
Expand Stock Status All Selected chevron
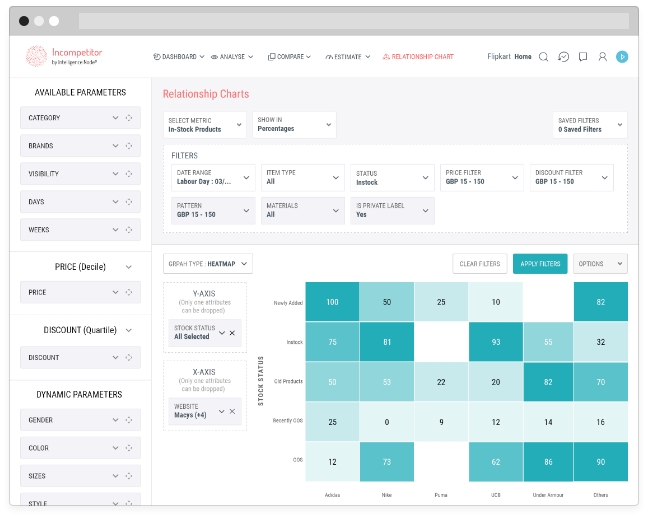(222, 333)
